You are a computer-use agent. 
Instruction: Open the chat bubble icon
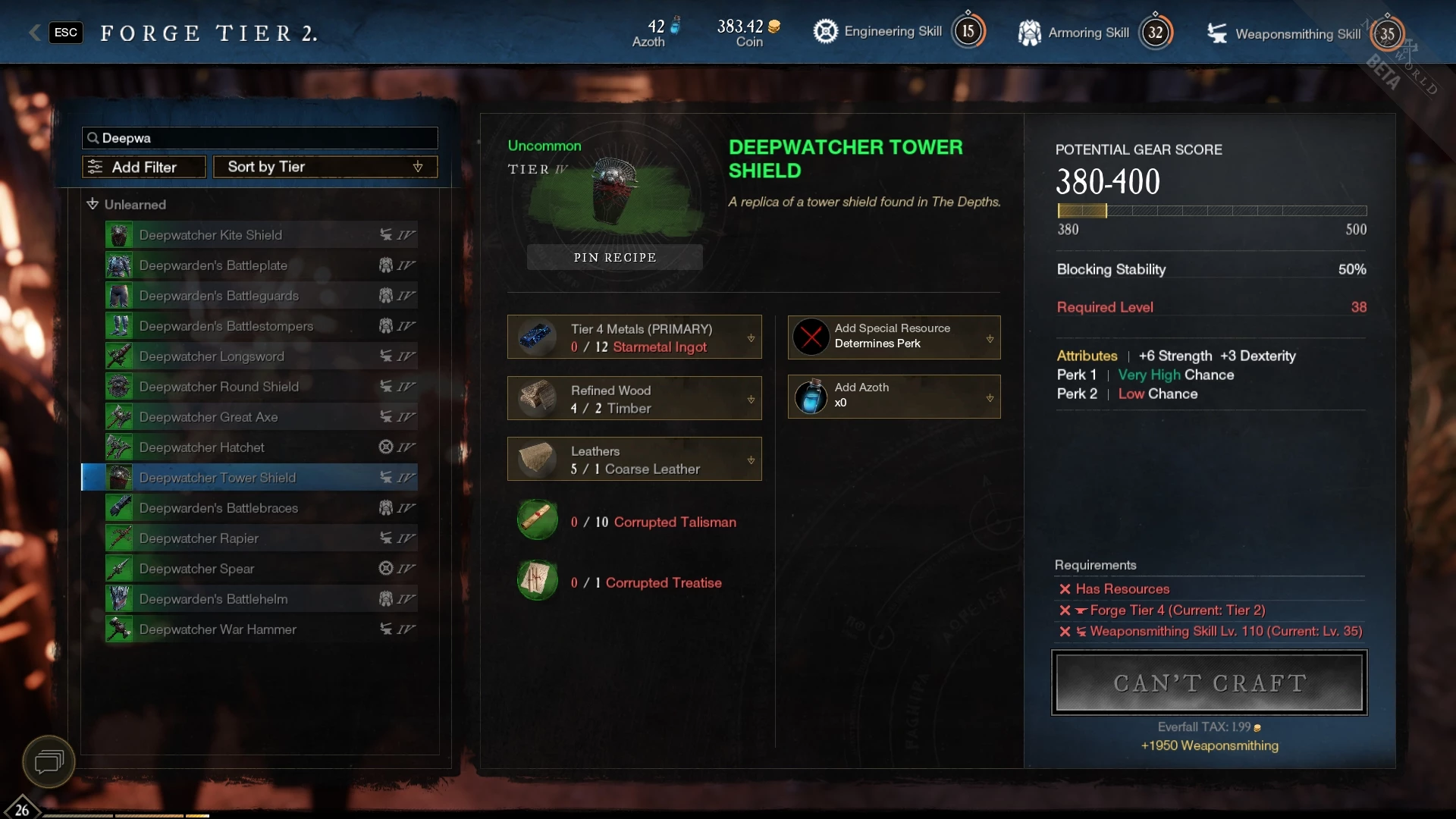point(49,761)
